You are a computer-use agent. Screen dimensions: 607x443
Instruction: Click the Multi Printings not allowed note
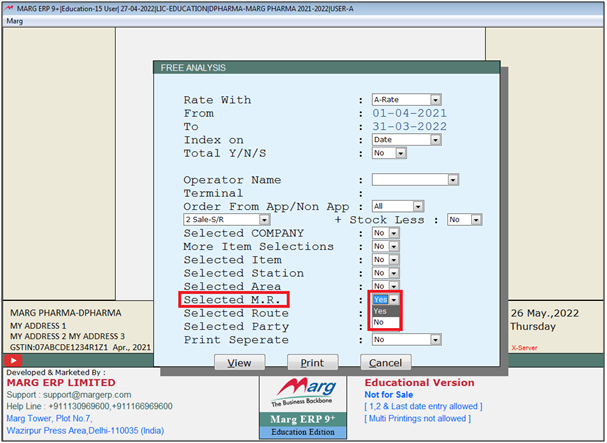pyautogui.click(x=417, y=419)
